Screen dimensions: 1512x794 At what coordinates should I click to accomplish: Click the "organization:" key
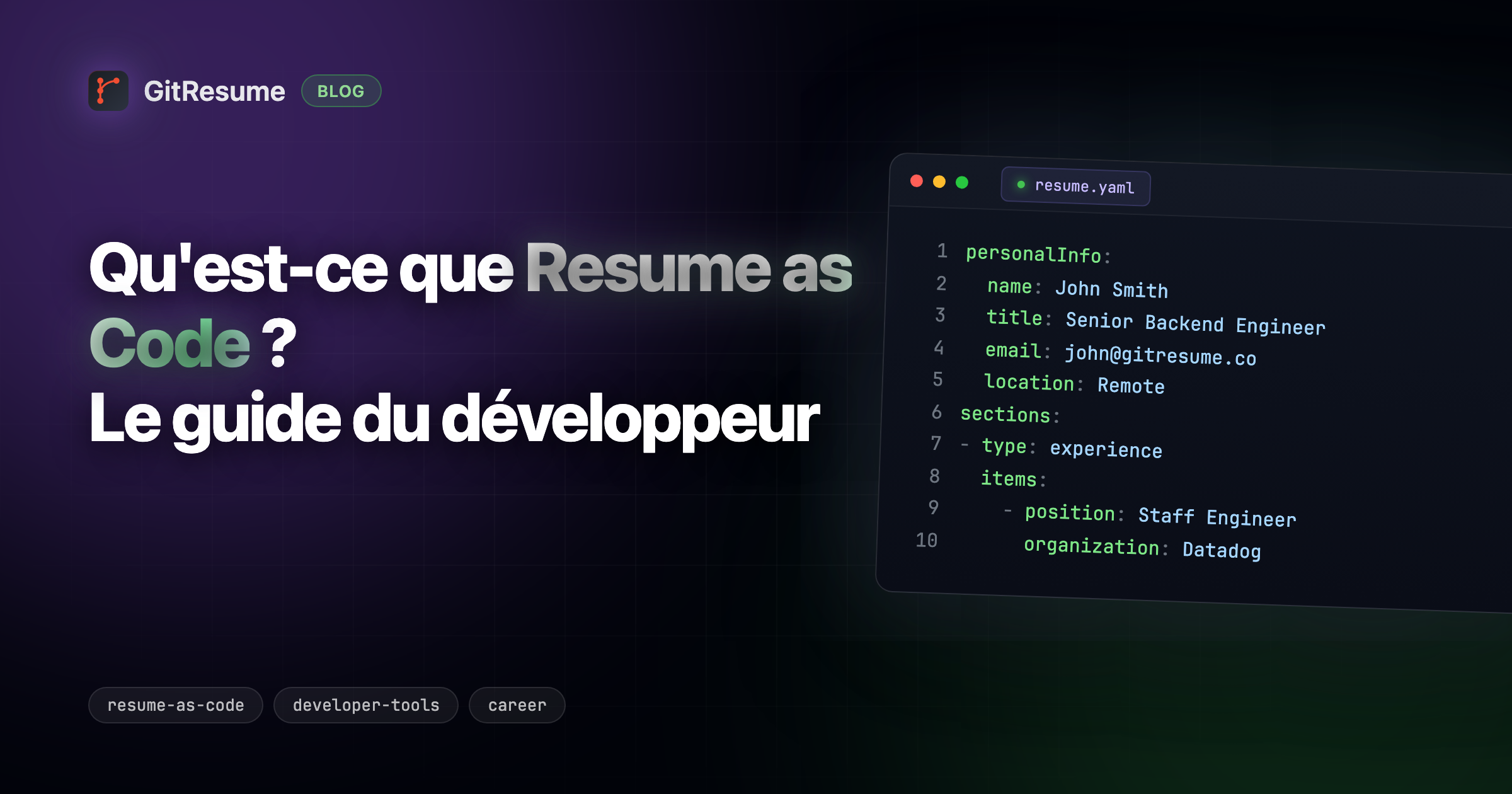point(1096,546)
